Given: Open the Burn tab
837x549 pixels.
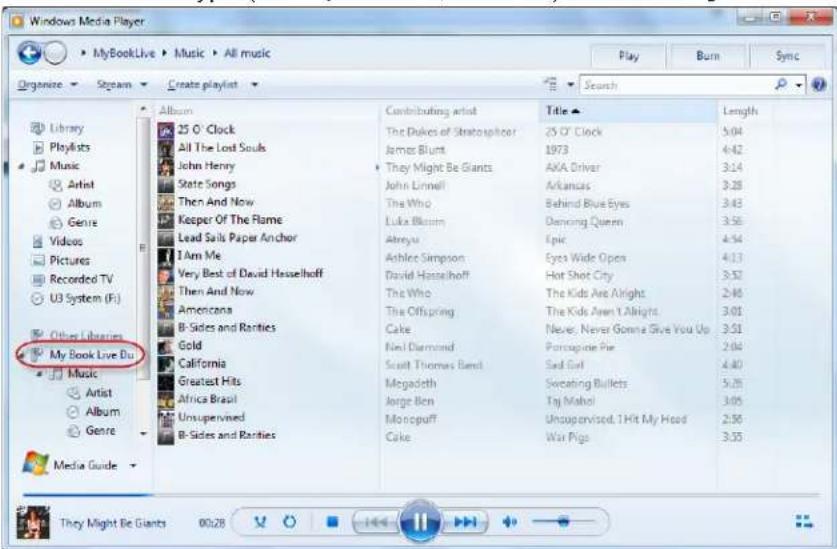Looking at the screenshot, I should (x=707, y=56).
